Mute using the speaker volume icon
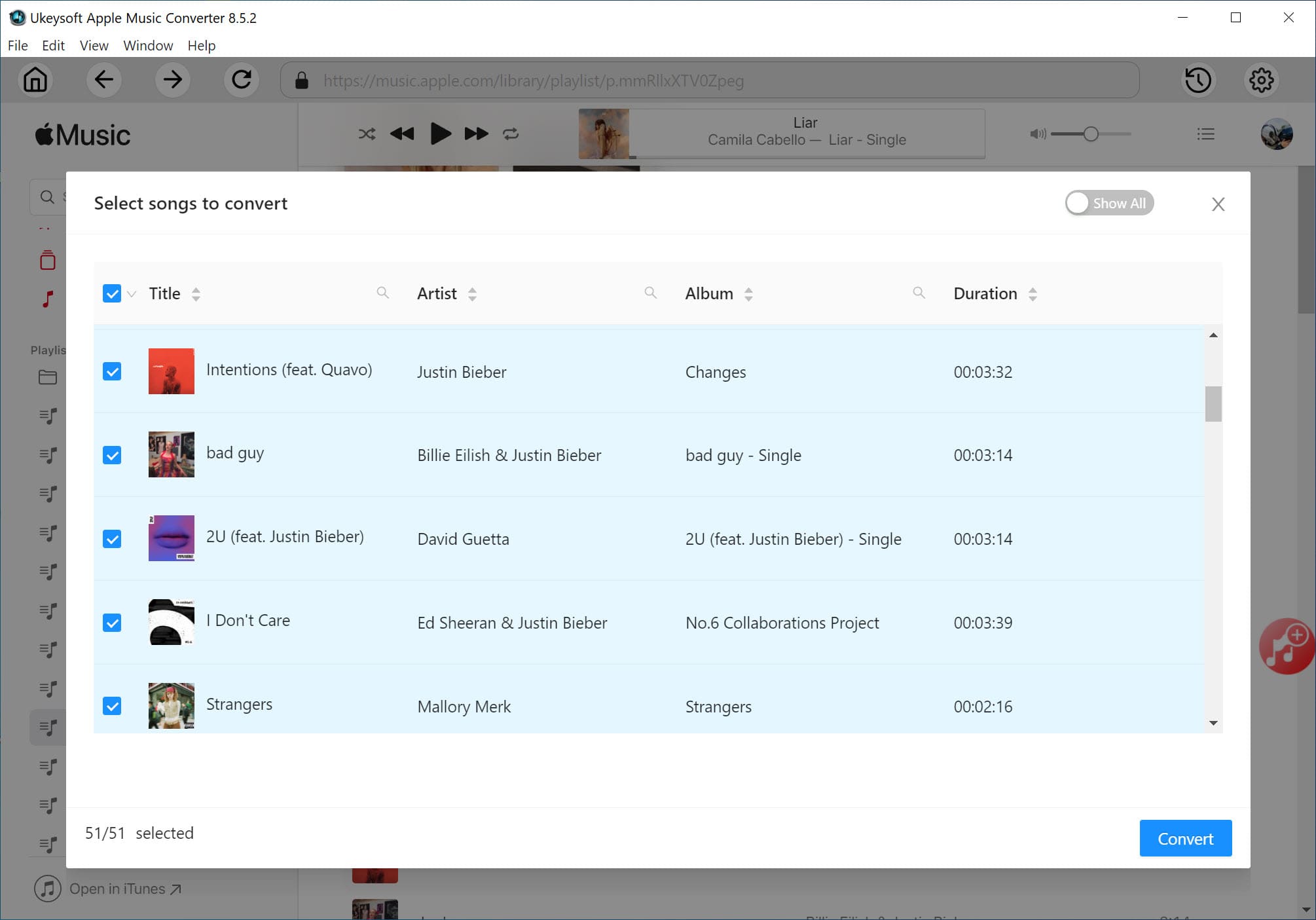 [1038, 134]
